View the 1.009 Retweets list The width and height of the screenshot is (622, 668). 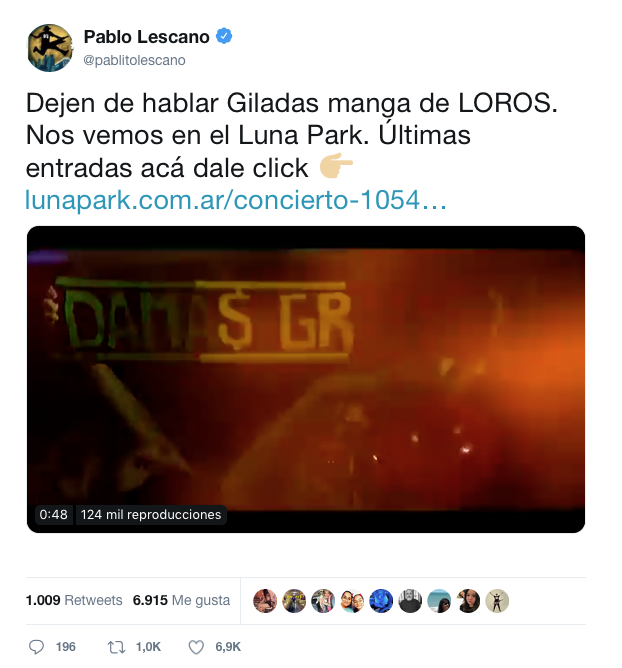(74, 600)
